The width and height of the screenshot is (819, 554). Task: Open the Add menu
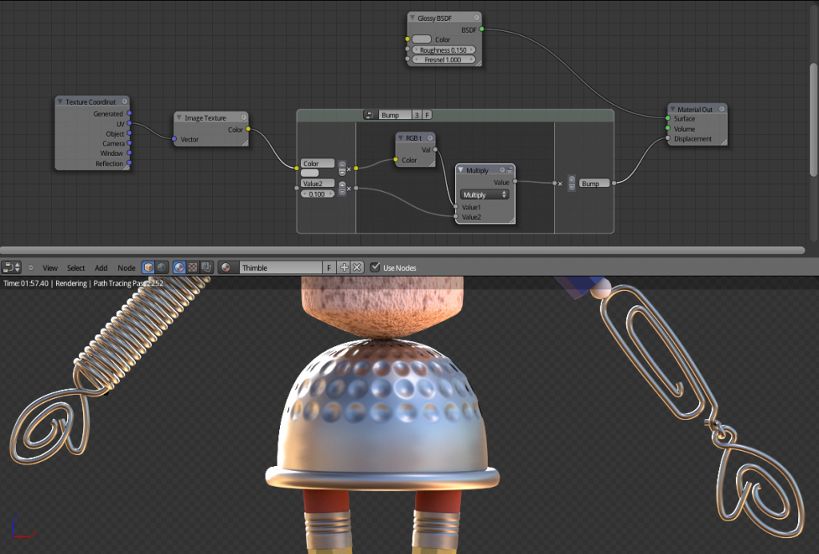[x=101, y=268]
